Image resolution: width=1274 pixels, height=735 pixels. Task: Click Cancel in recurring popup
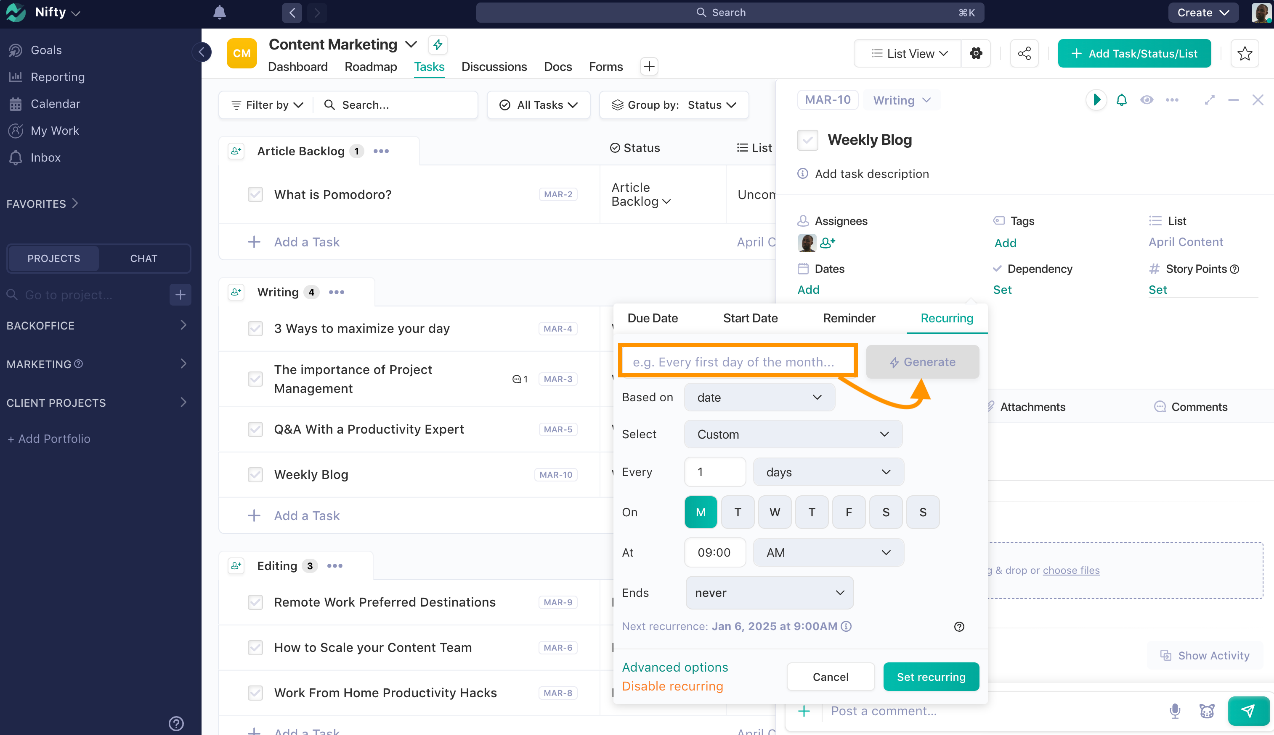click(831, 677)
